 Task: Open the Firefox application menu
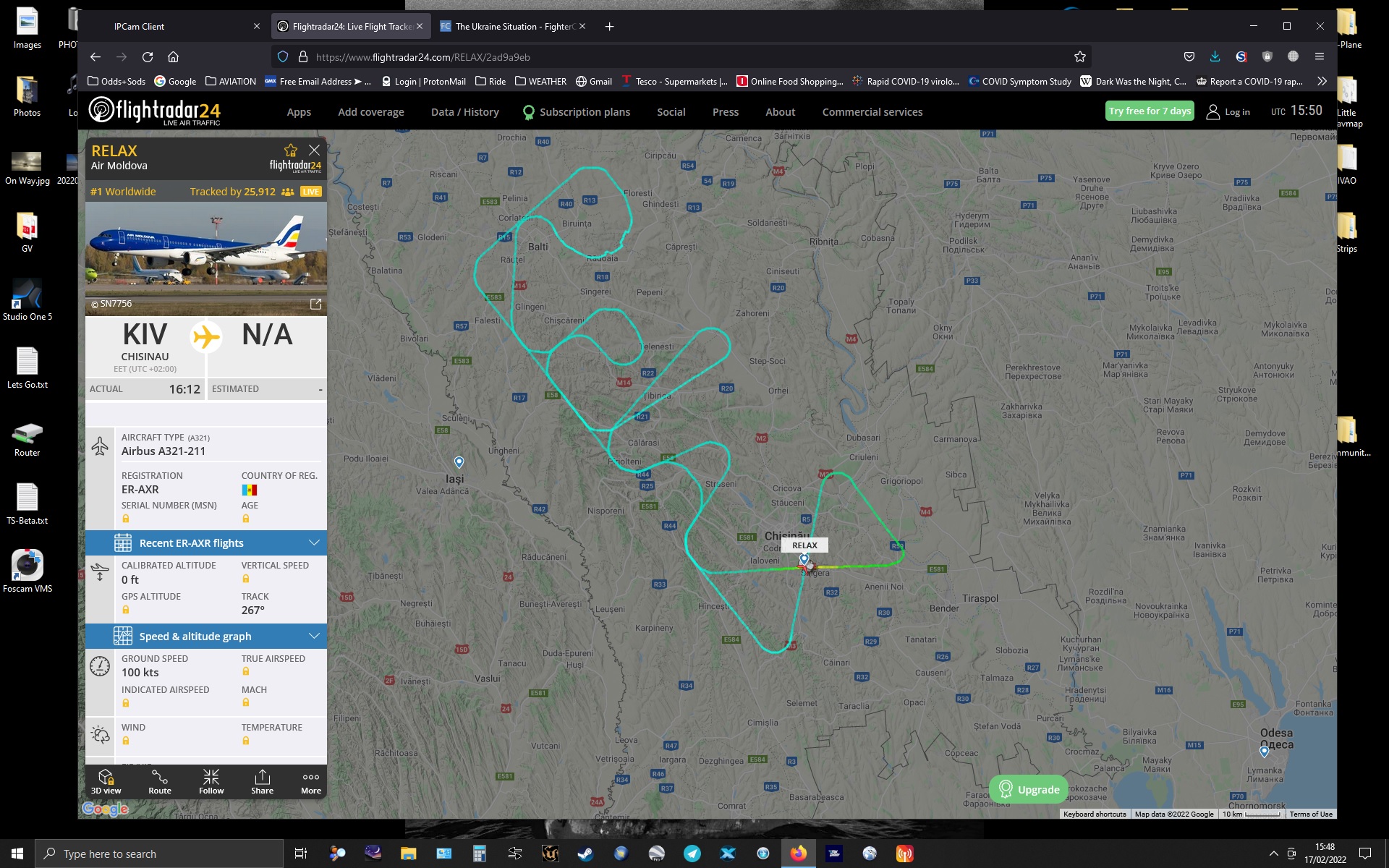click(x=1320, y=57)
